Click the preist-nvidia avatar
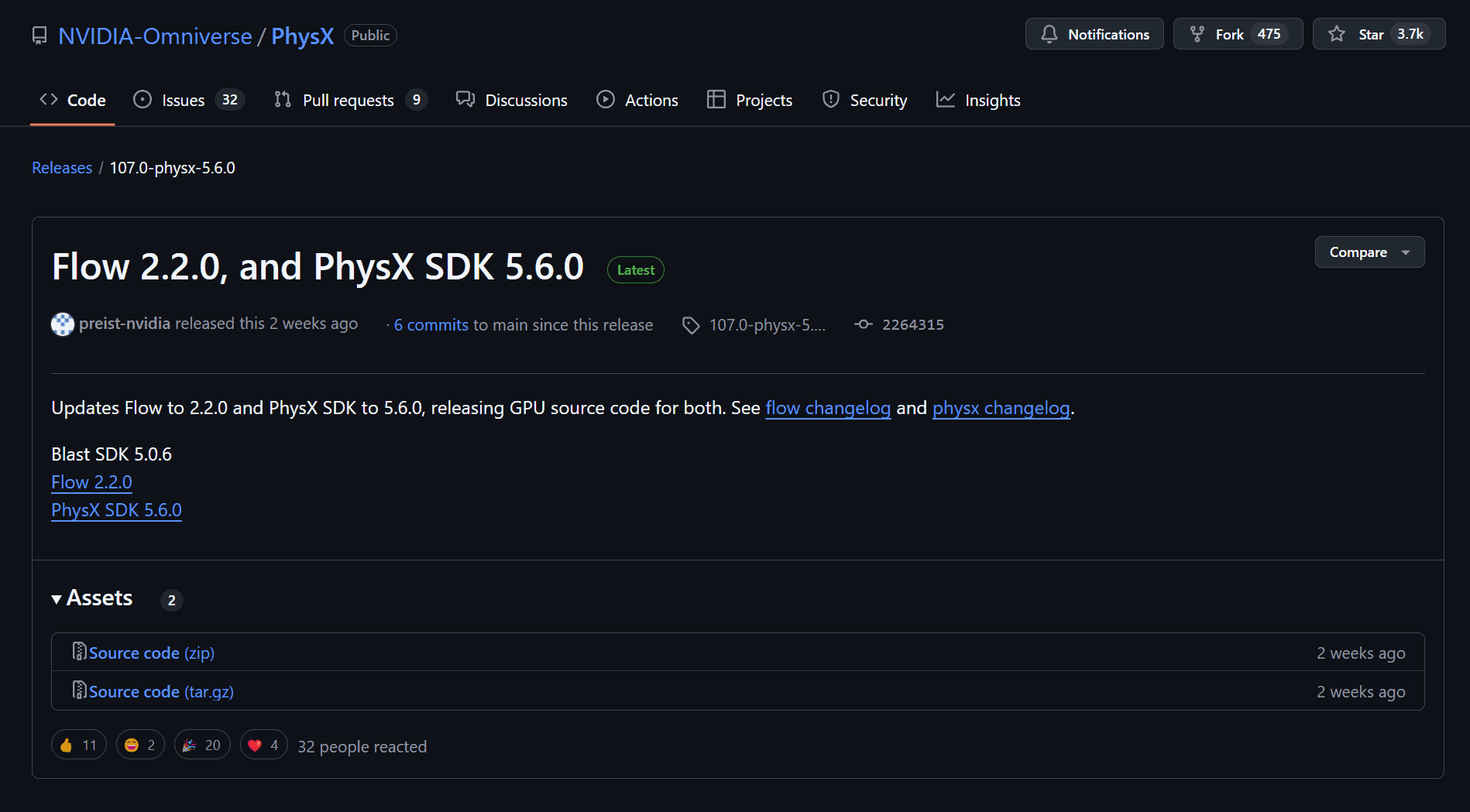This screenshot has width=1470, height=812. 63,324
